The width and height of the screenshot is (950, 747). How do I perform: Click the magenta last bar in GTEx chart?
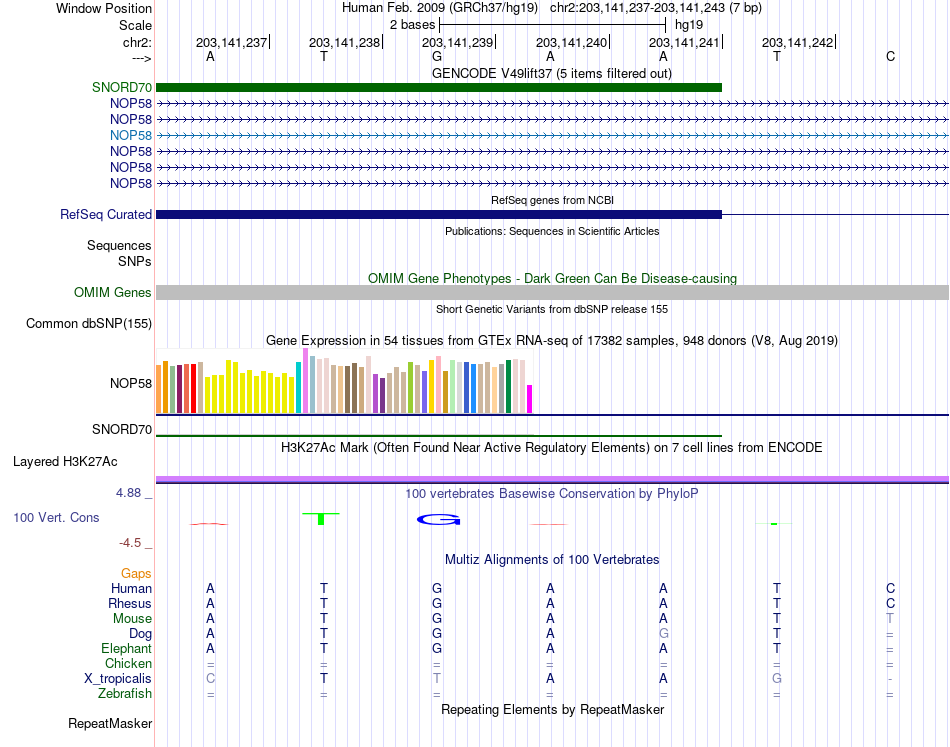530,399
